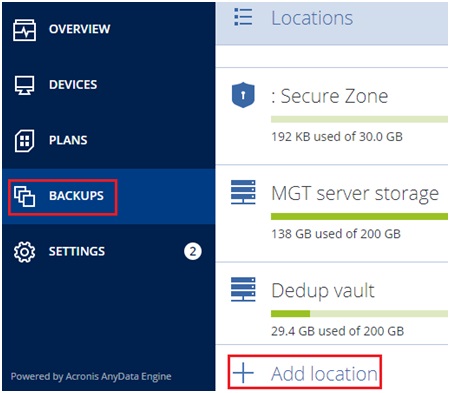Click the Locations list icon
The height and width of the screenshot is (393, 450).
coord(243,17)
